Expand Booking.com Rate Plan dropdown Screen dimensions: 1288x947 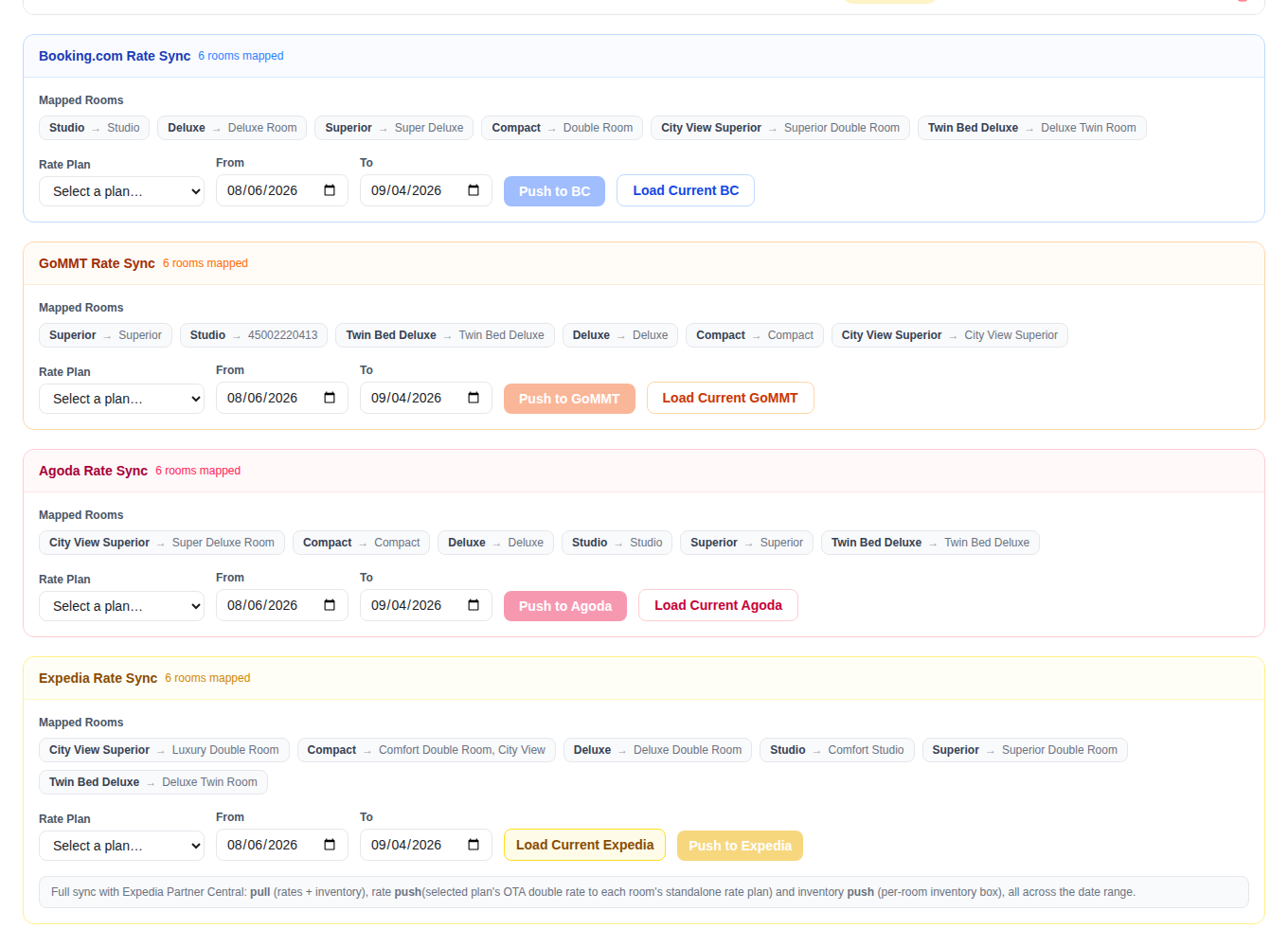pos(121,191)
